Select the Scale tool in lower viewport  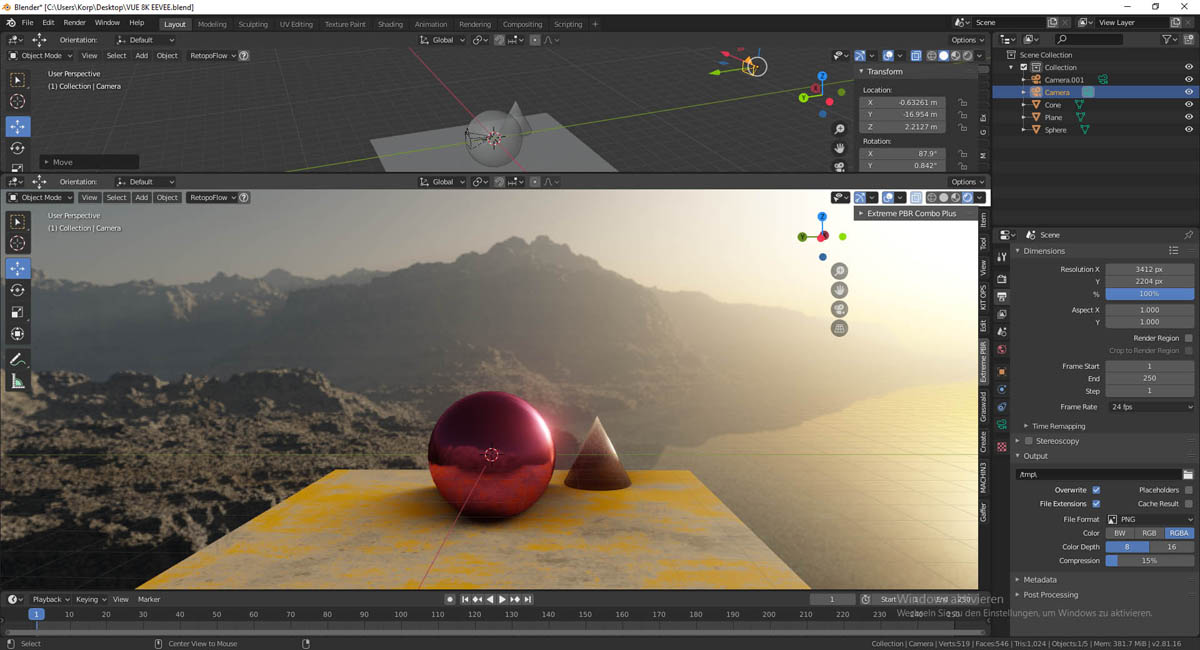click(x=18, y=312)
